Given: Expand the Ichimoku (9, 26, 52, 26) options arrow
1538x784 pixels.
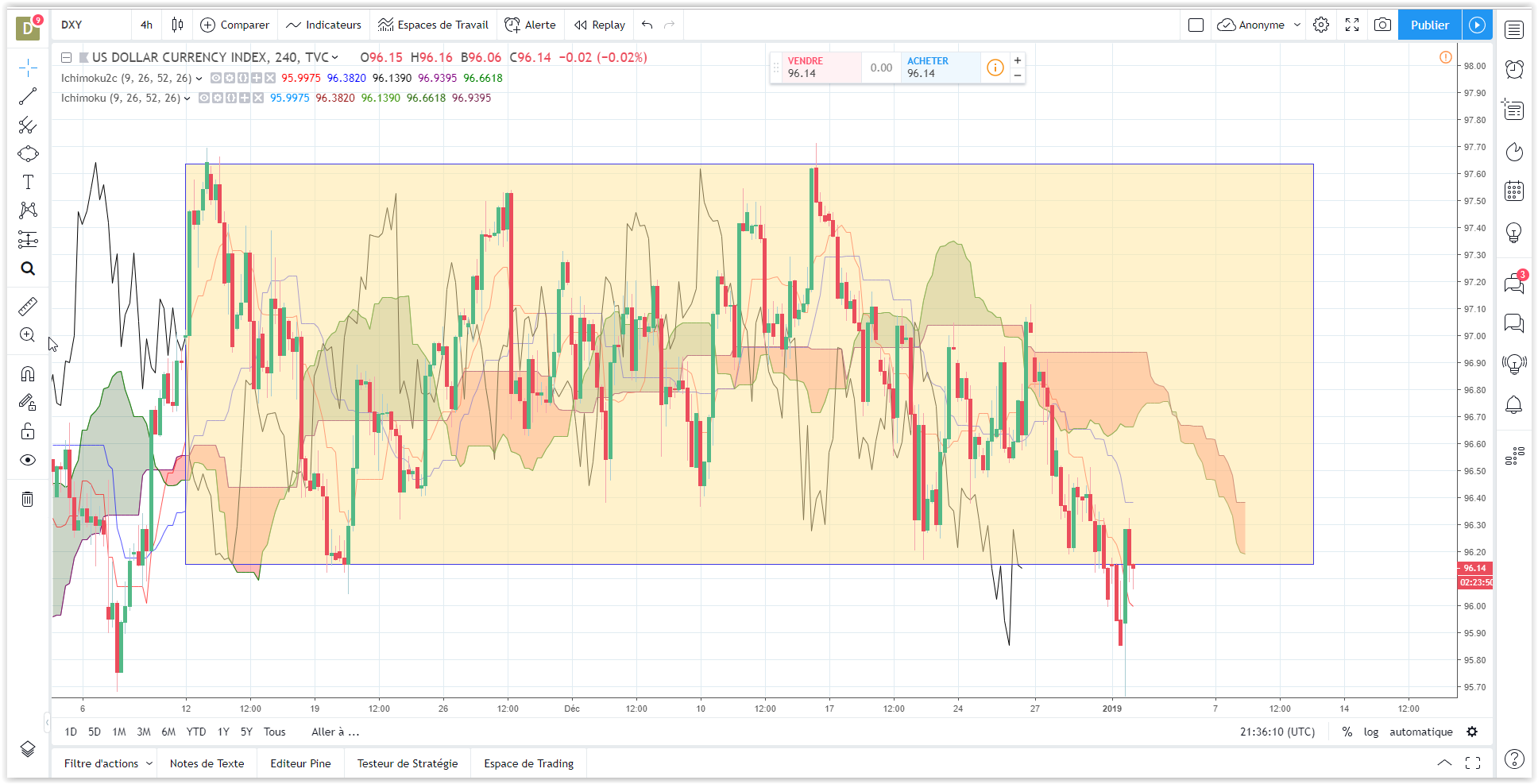Looking at the screenshot, I should pyautogui.click(x=187, y=98).
